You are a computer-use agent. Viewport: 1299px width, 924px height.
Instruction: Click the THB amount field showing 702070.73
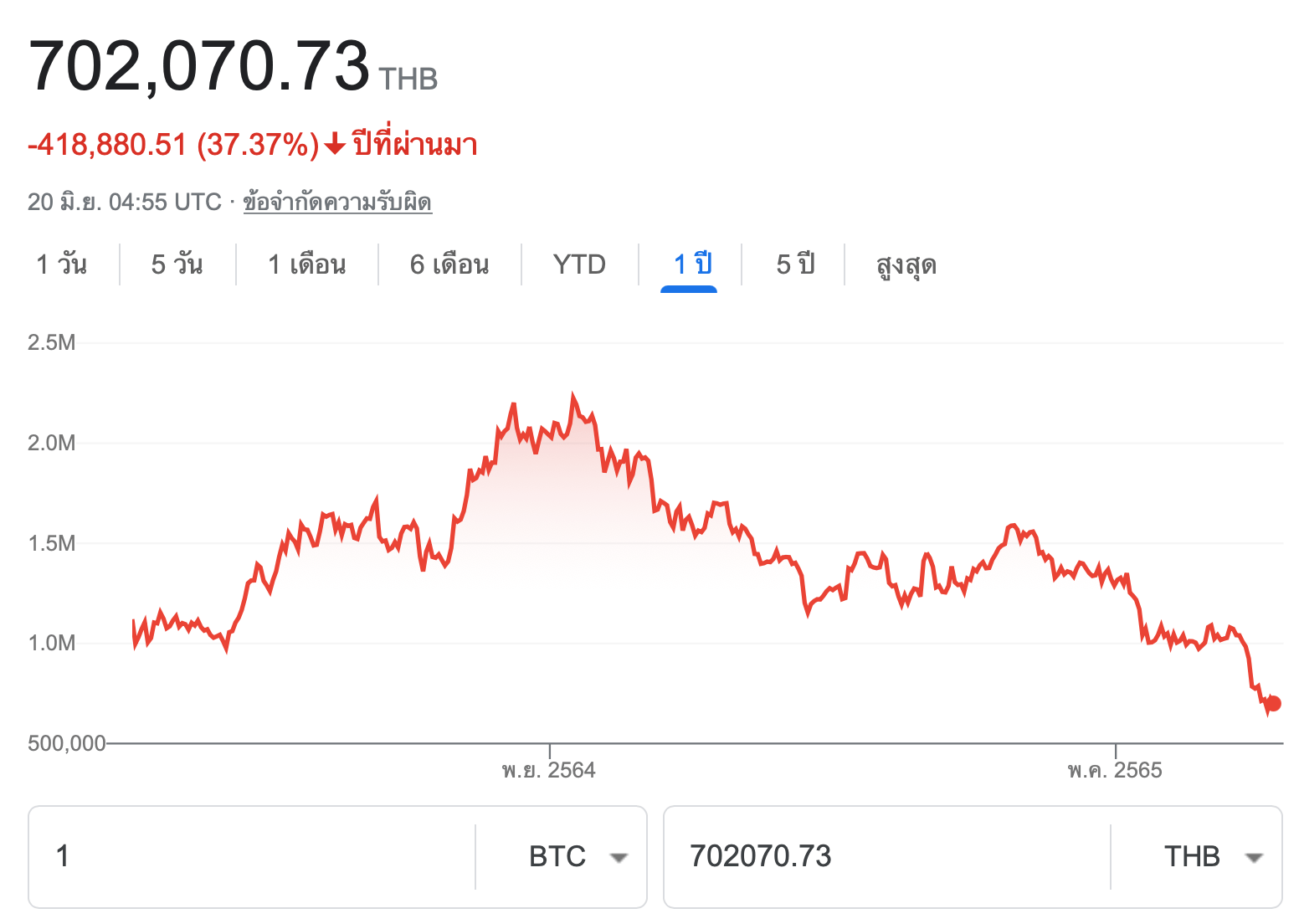pos(886,857)
